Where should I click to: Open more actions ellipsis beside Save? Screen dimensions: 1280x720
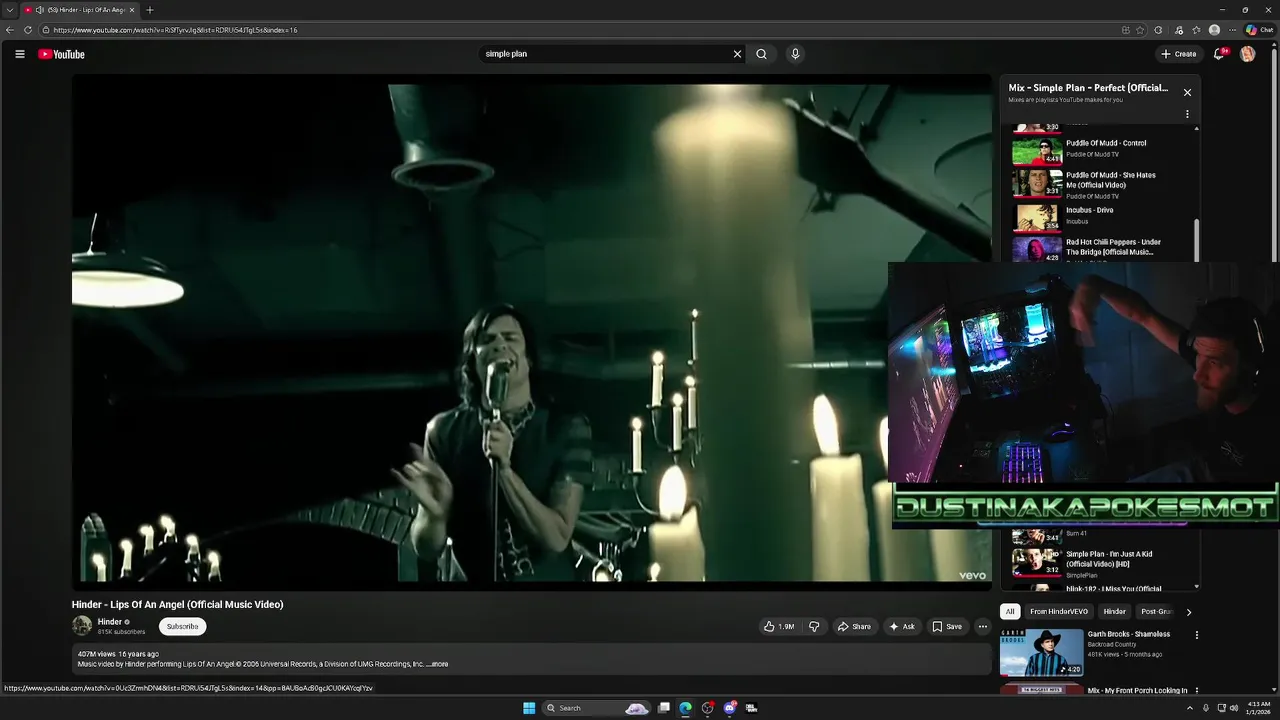(982, 627)
